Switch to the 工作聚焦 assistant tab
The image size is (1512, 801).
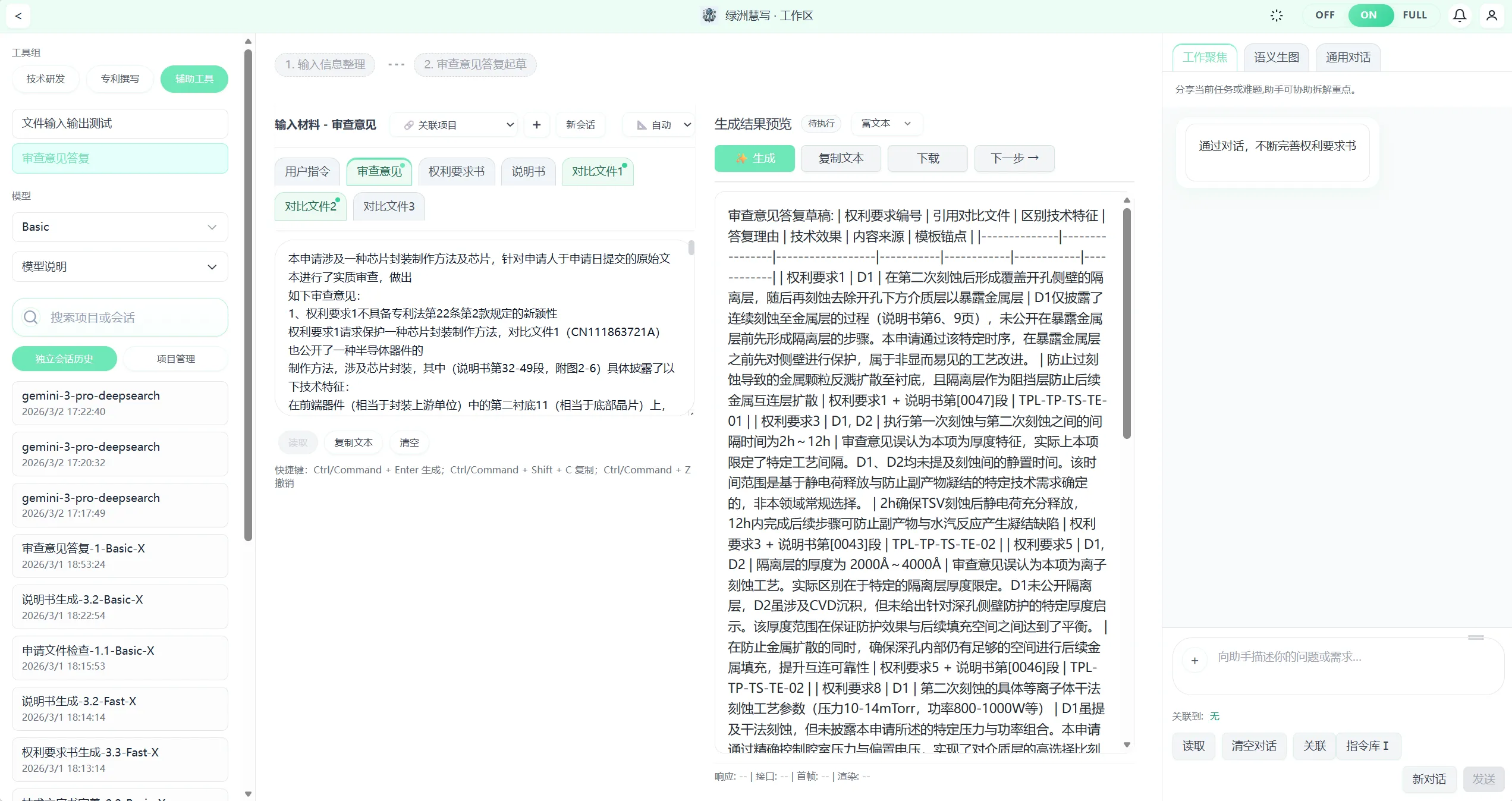[x=1205, y=58]
